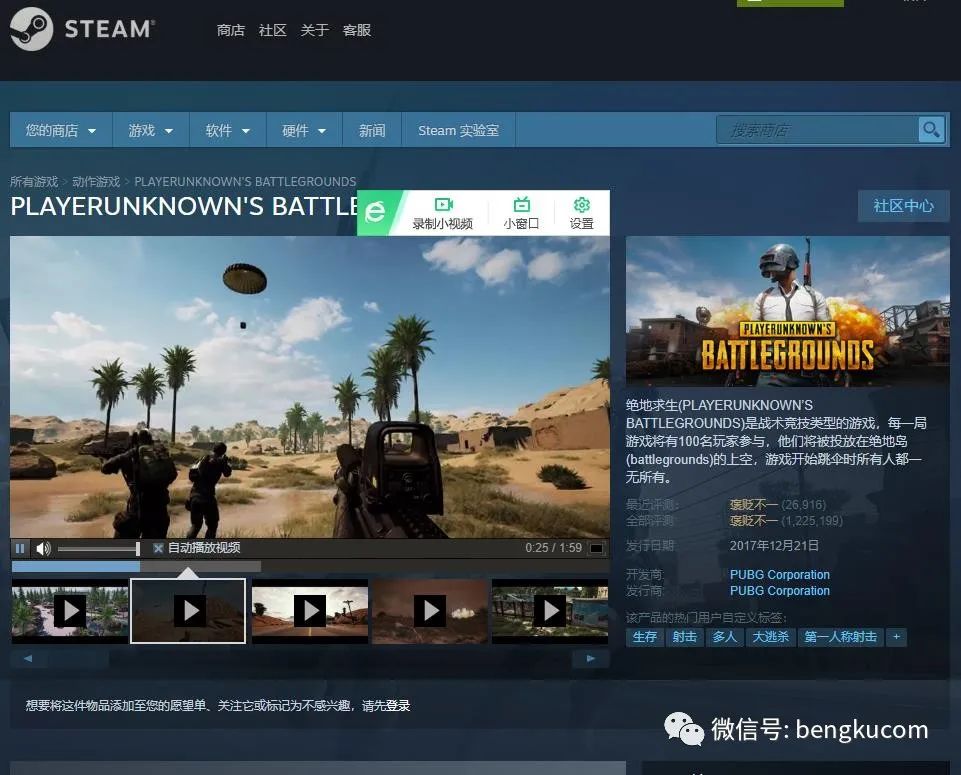Play the desert road thumbnail

pos(310,611)
